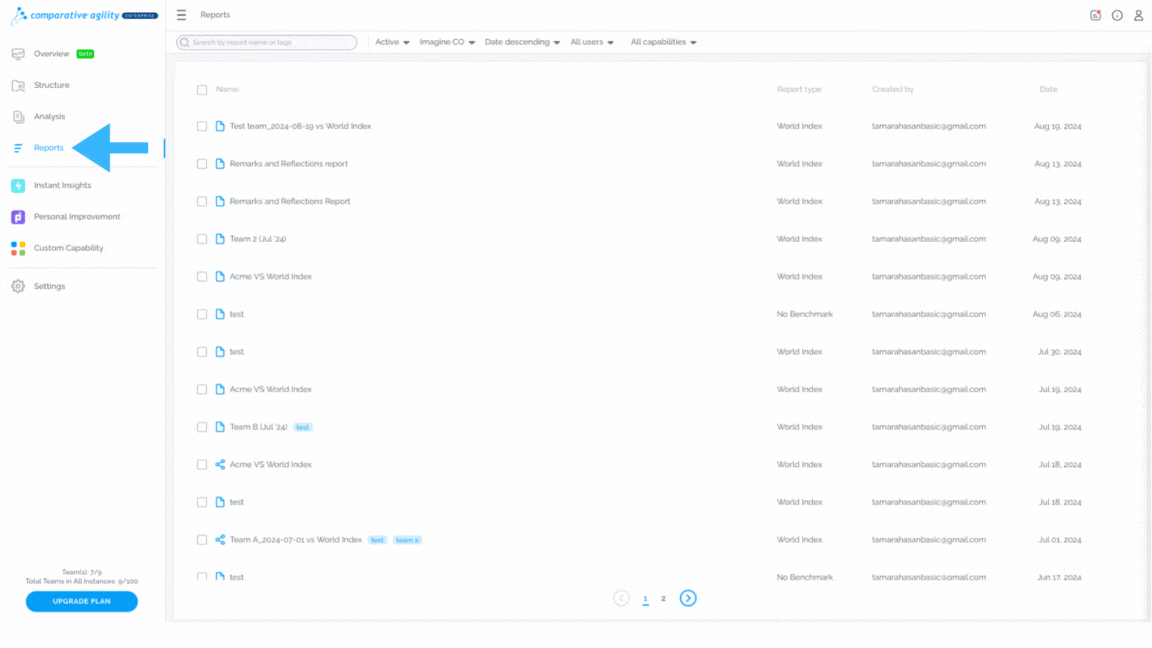Expand the Active status dropdown

click(392, 42)
